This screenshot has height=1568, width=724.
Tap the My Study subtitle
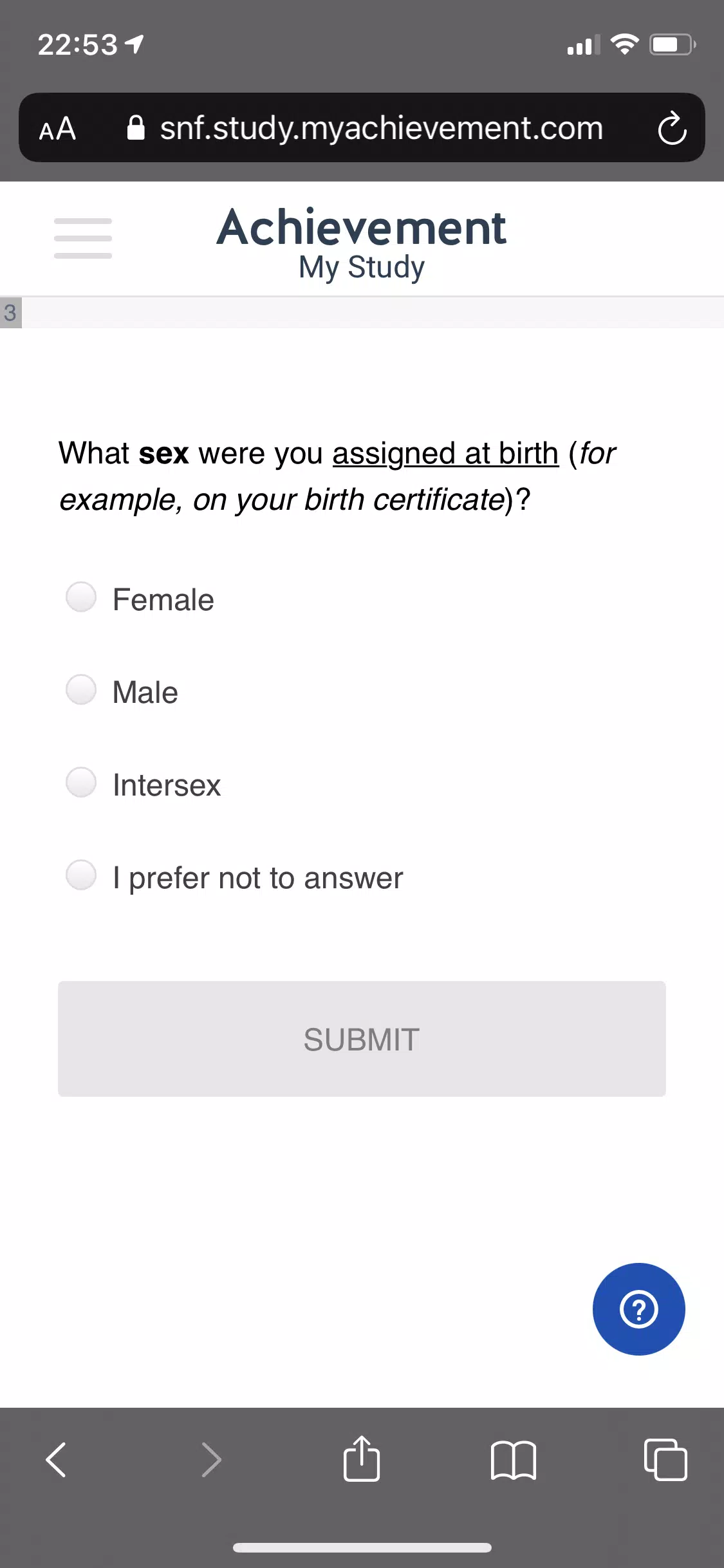(x=362, y=267)
